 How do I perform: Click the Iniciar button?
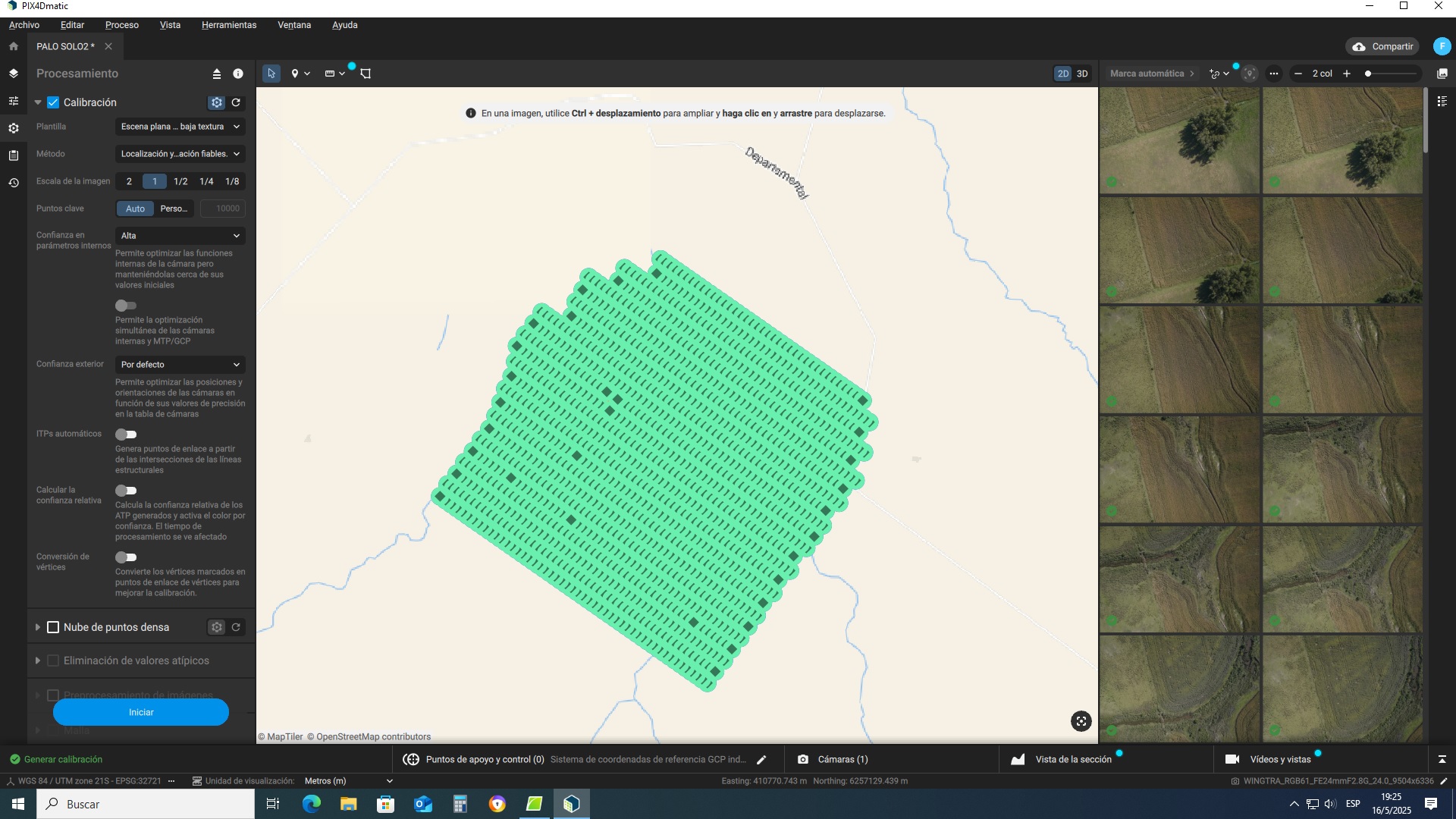[x=141, y=712]
